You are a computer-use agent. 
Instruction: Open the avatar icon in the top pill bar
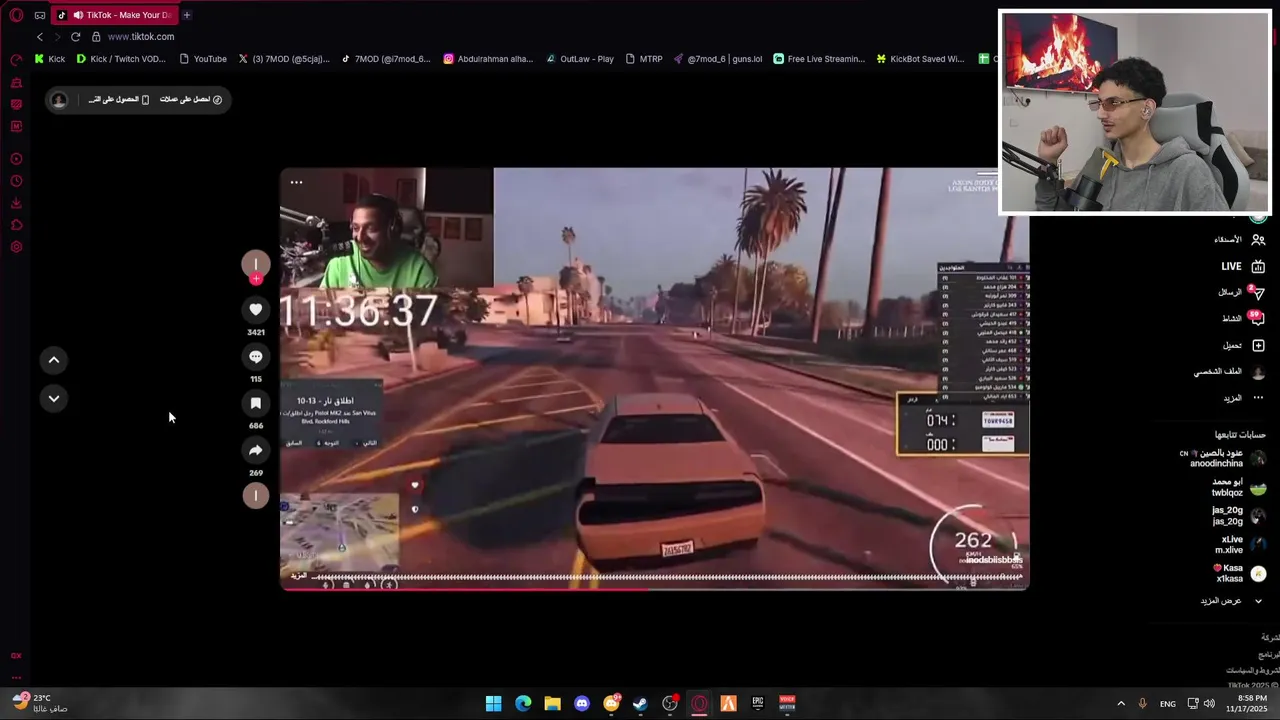(59, 100)
